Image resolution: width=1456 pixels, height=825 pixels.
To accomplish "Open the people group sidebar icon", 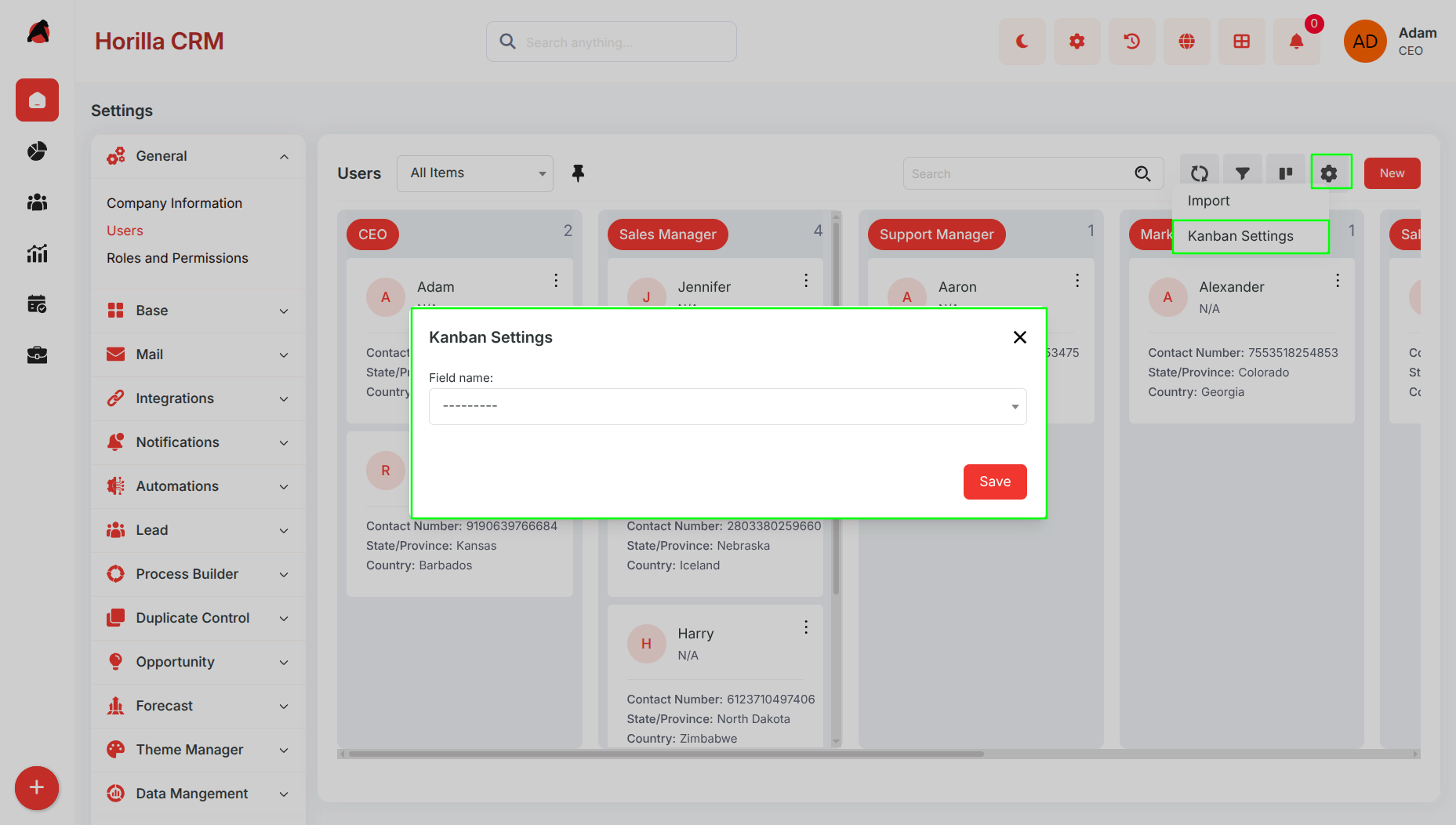I will click(x=37, y=202).
